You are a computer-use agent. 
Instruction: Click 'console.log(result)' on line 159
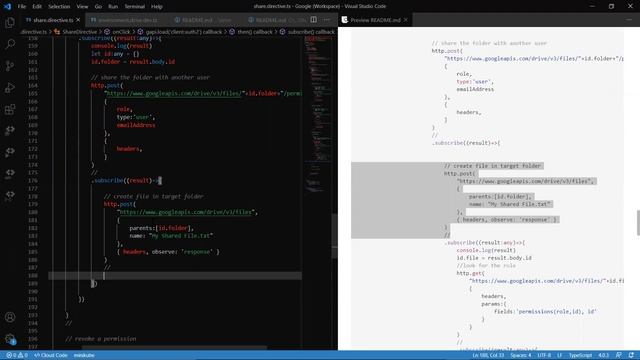[121, 46]
